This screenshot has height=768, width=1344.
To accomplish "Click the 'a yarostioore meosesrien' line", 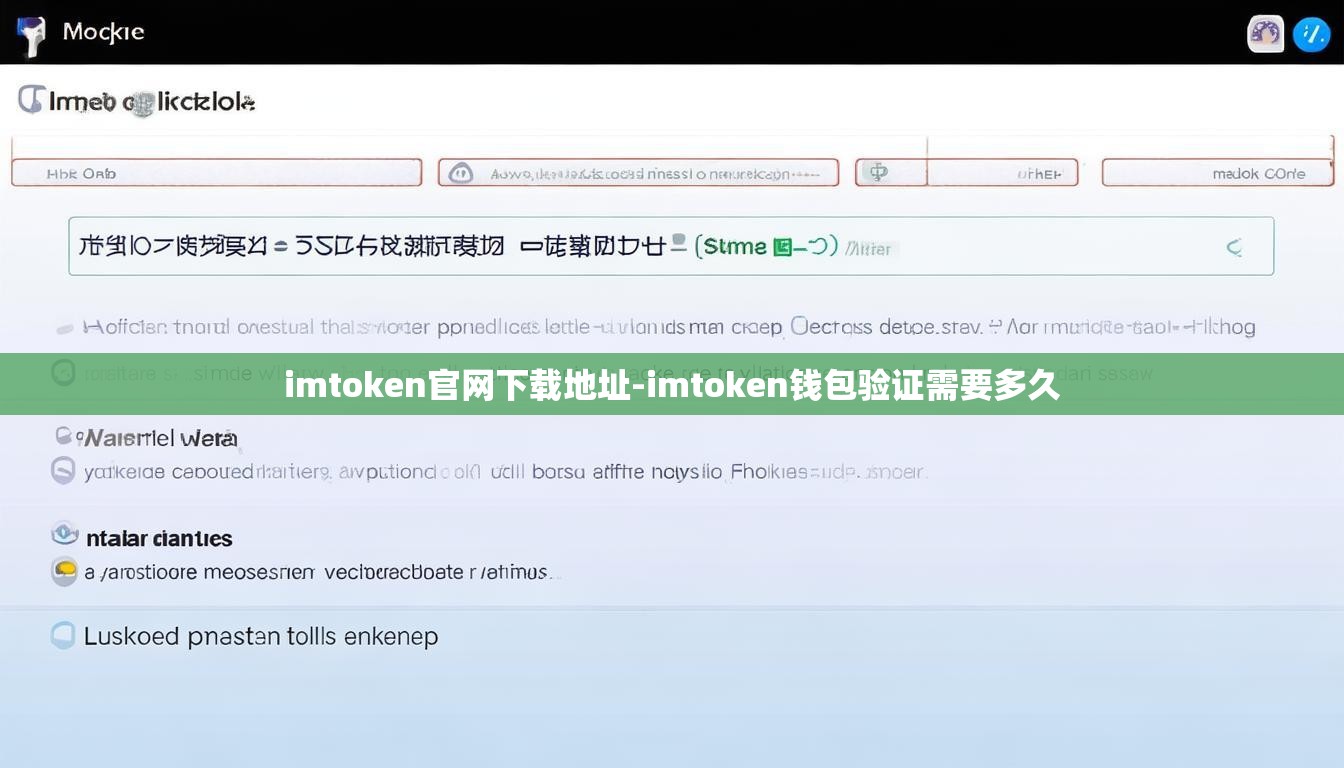I will point(318,573).
